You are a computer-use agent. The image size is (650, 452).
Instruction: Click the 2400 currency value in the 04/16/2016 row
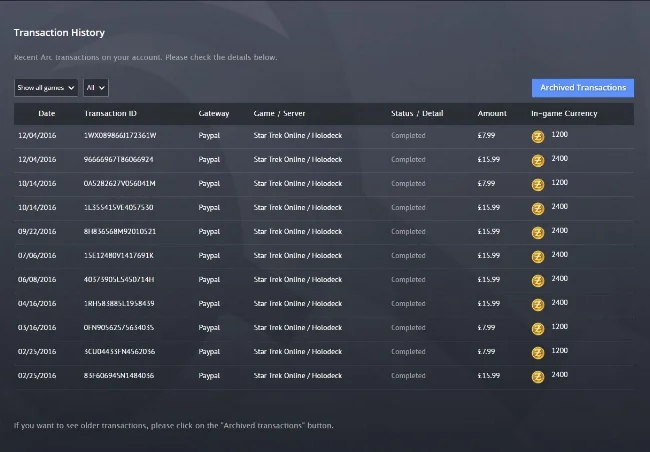(560, 303)
